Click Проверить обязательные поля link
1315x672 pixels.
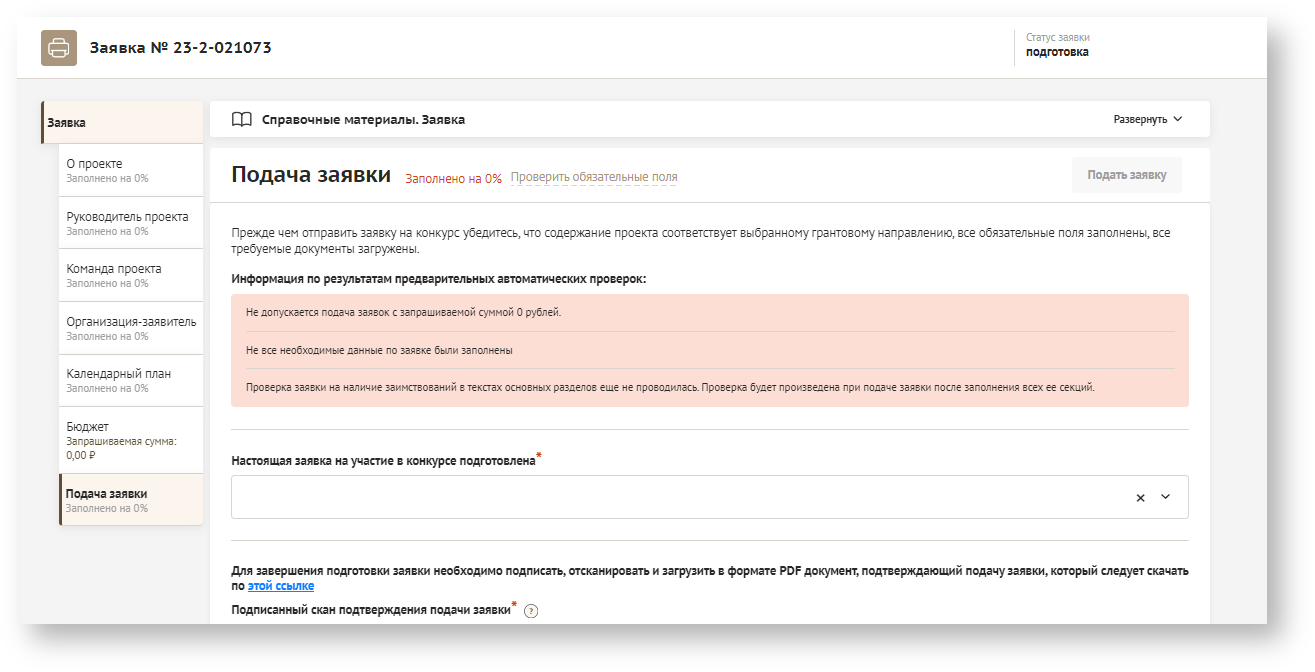point(593,177)
